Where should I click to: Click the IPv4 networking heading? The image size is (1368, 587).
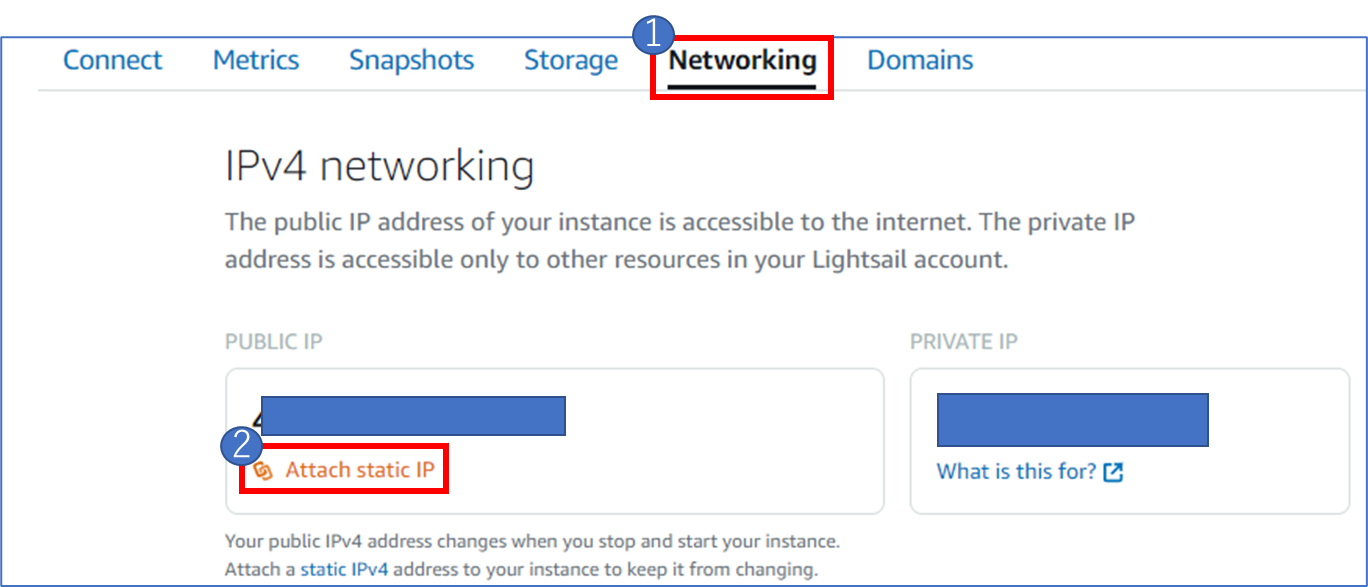(379, 166)
